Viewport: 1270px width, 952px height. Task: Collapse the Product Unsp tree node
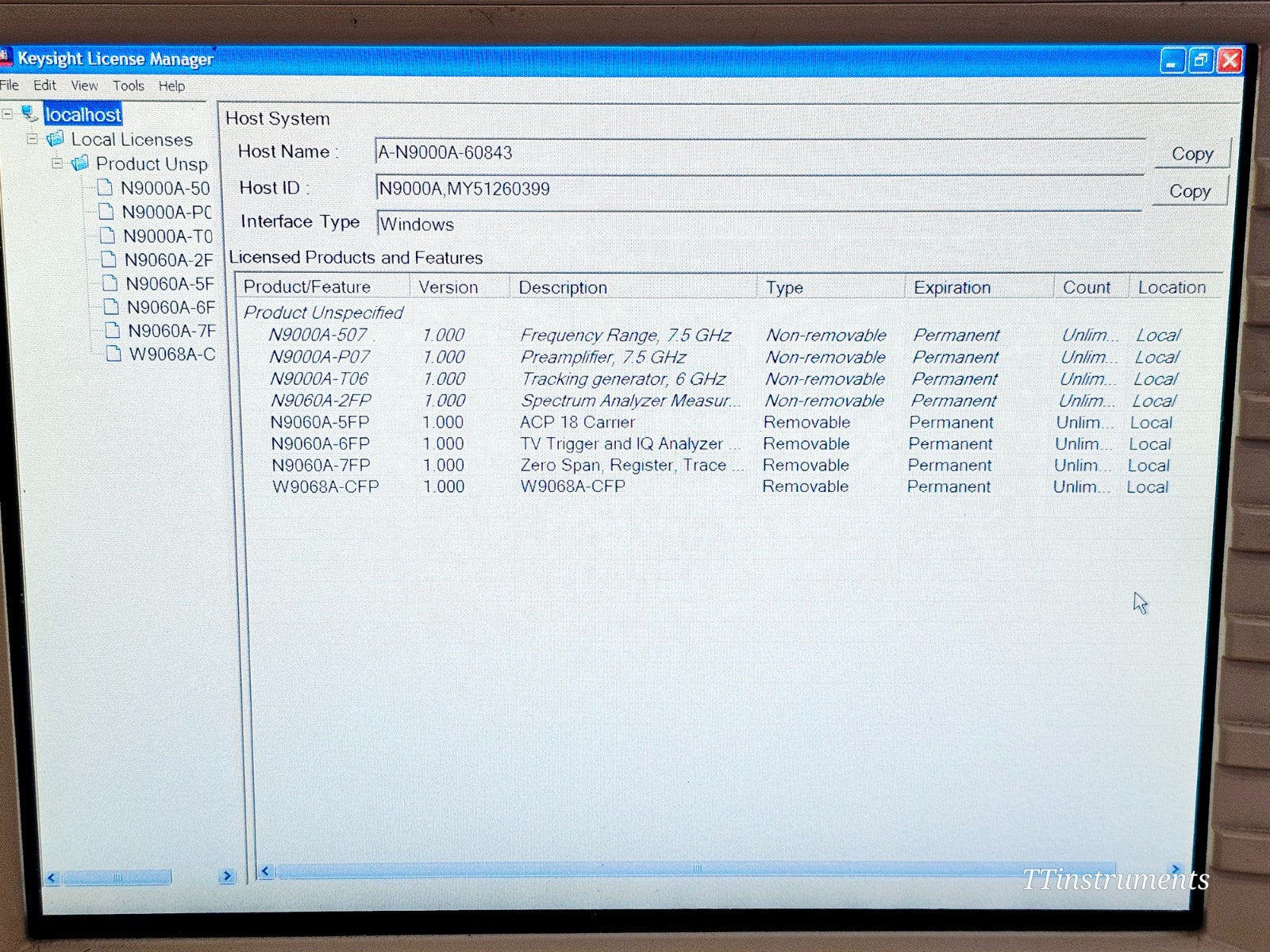pos(57,163)
